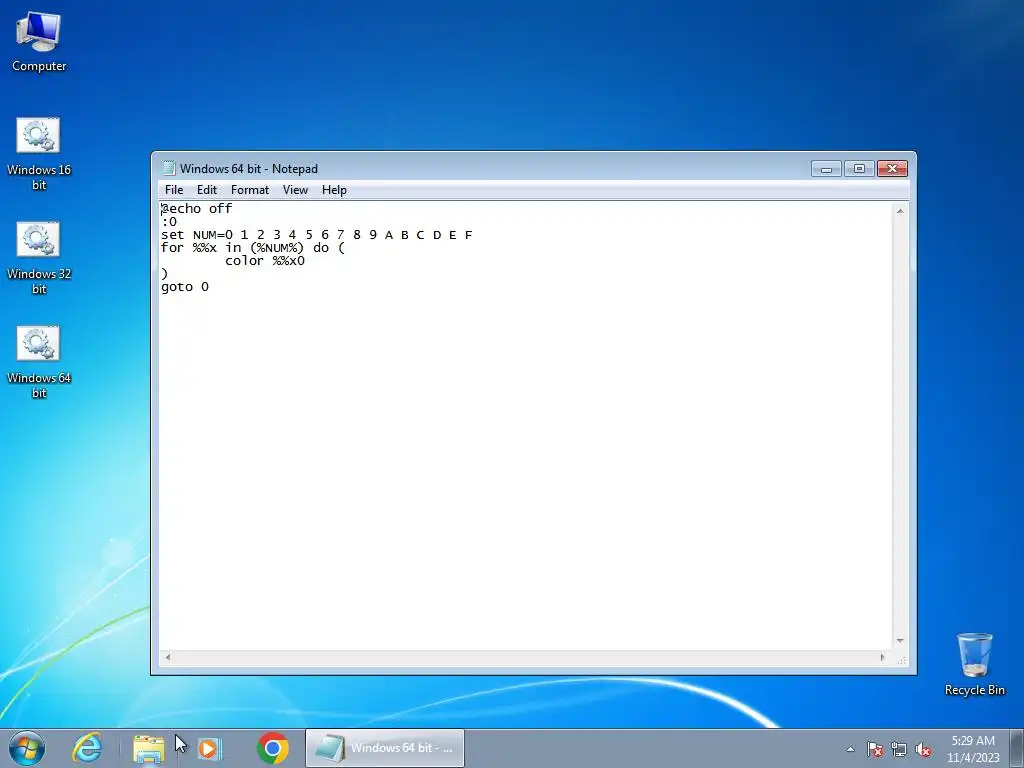The width and height of the screenshot is (1024, 768).
Task: Open the clock showing 5:29 AM
Action: click(973, 748)
